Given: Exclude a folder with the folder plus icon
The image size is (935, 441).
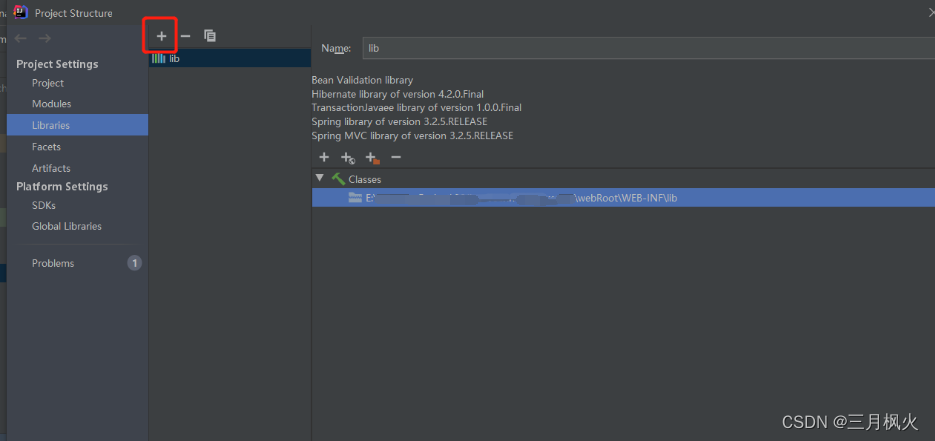Looking at the screenshot, I should coord(373,158).
